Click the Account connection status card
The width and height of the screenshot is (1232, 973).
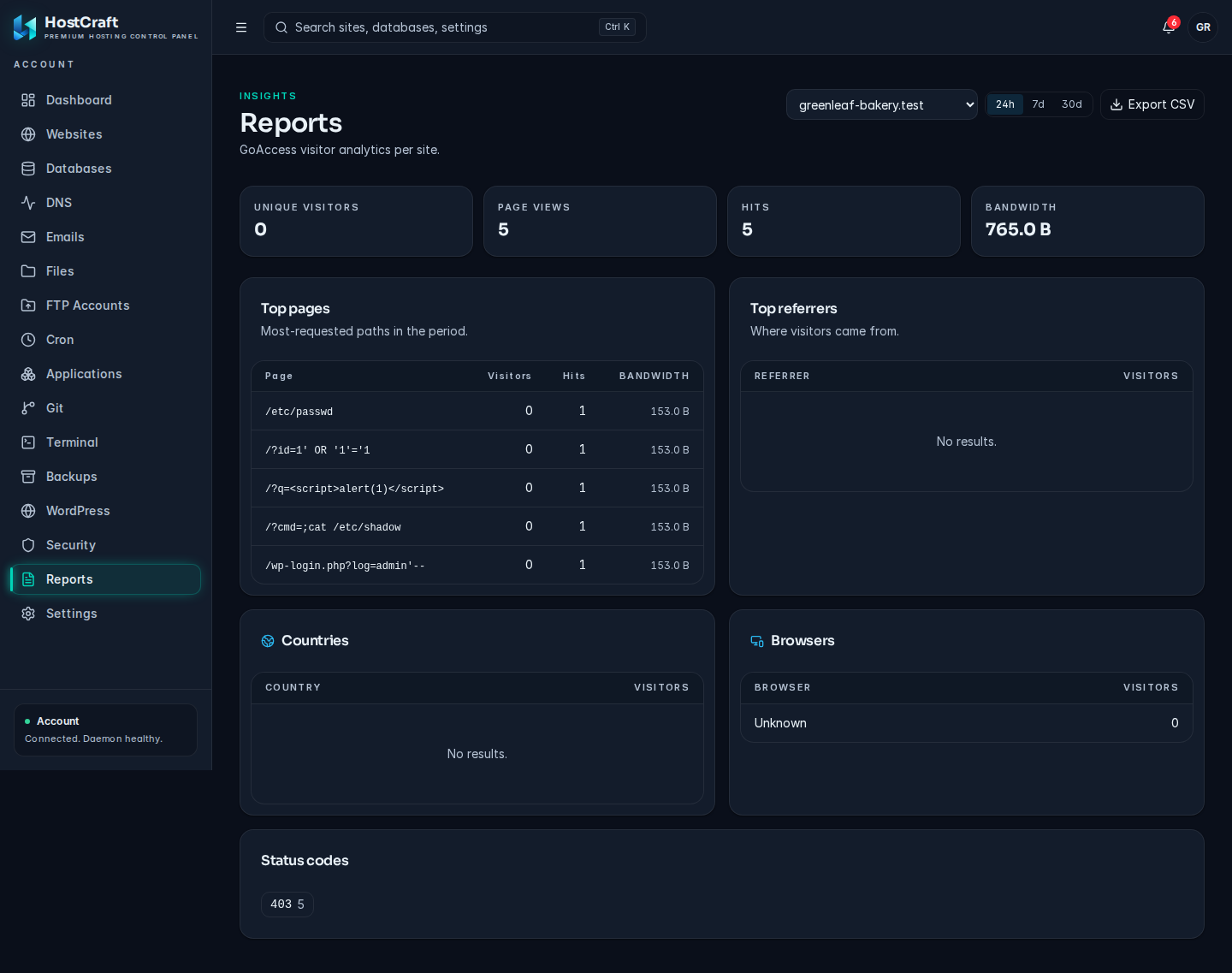click(106, 730)
